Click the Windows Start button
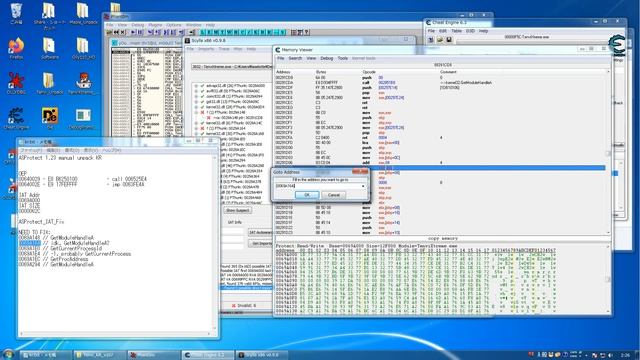 tap(8, 354)
